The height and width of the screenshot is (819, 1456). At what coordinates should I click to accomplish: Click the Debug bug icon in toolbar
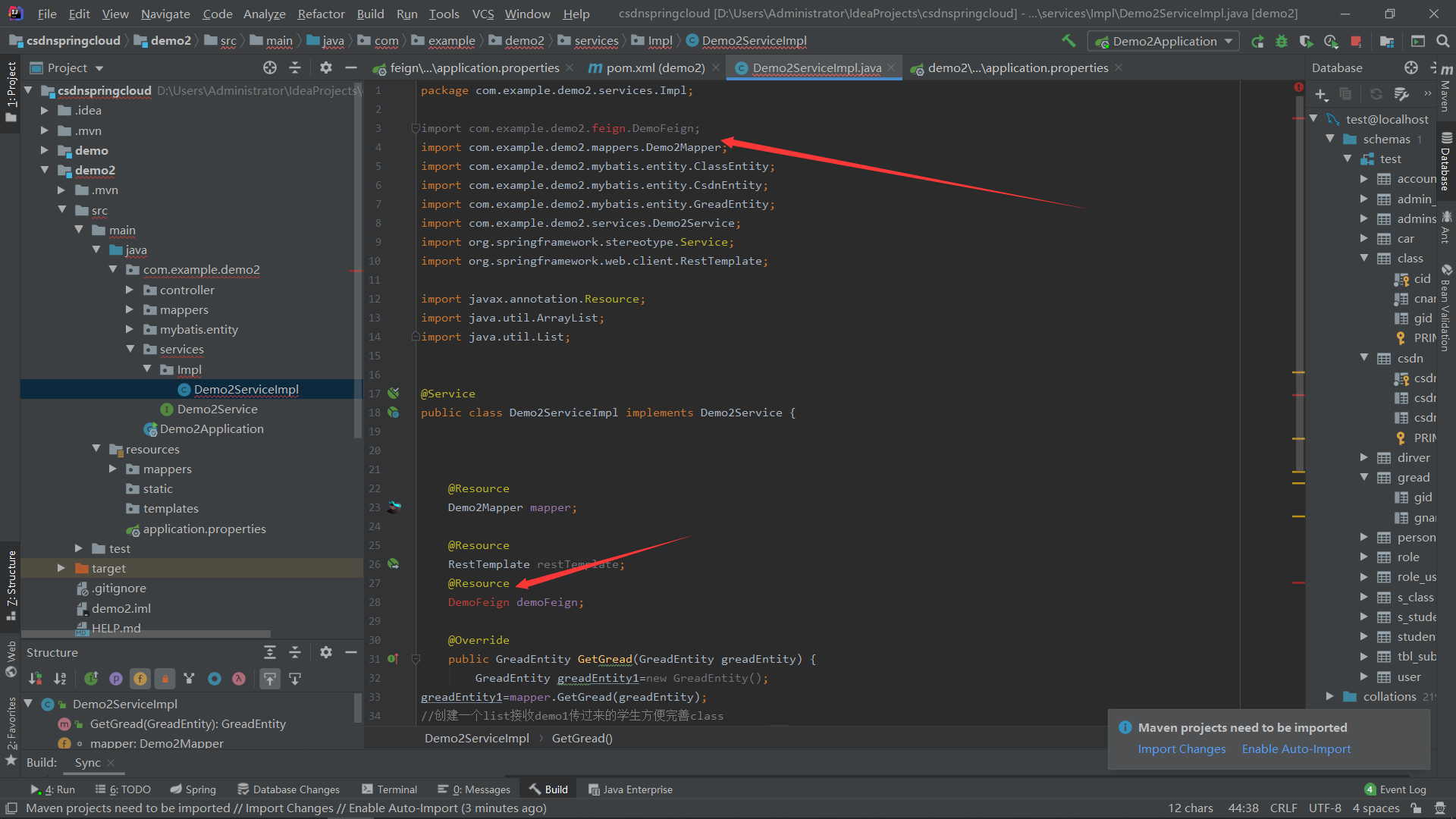1282,41
